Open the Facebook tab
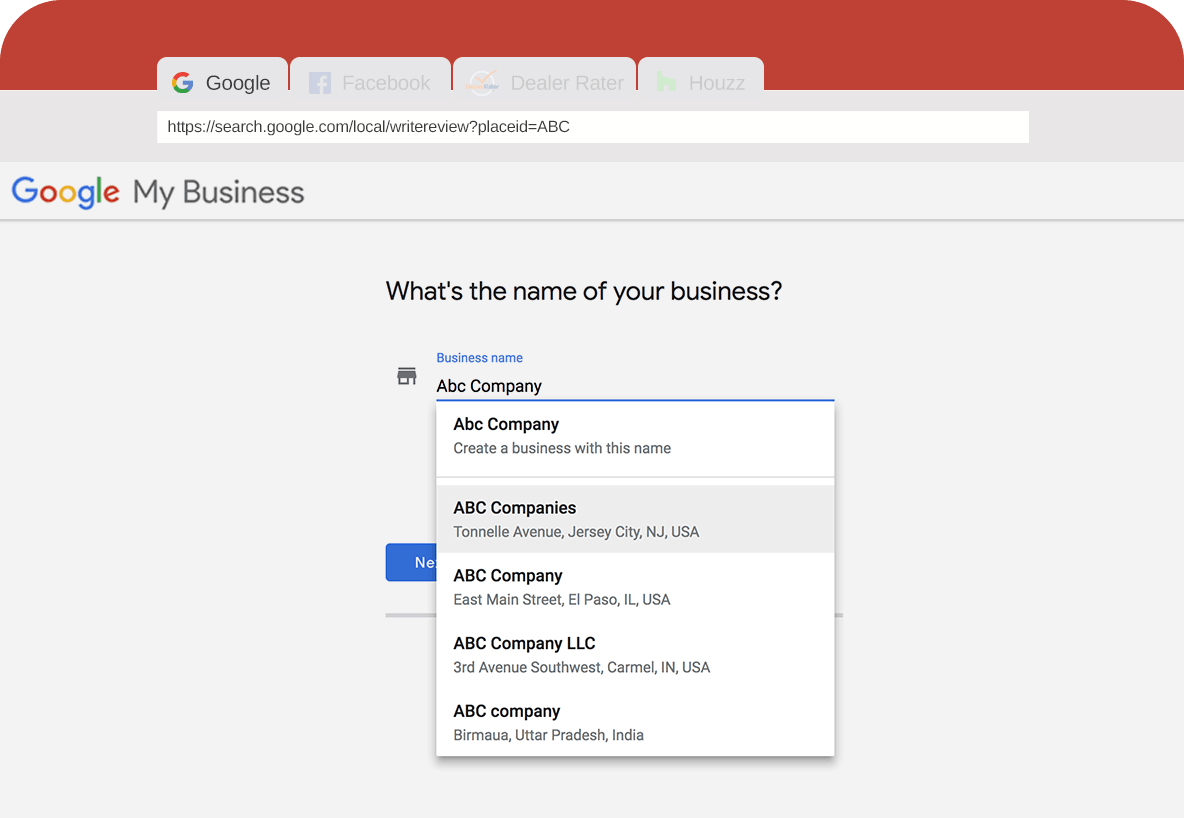Screen dimensions: 1184x818 (x=371, y=76)
